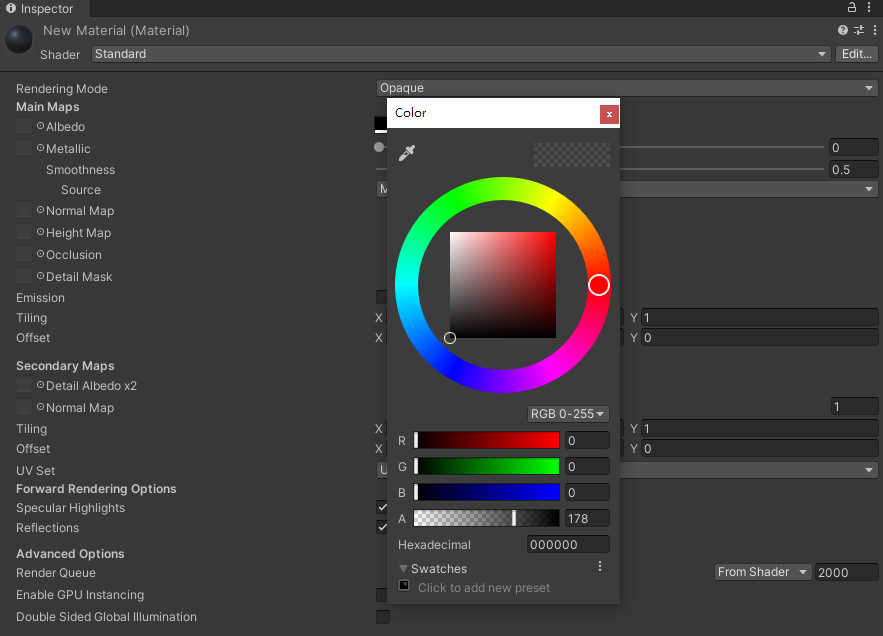The image size is (883, 636).
Task: Toggle the Specular Highlights checkbox
Action: tap(382, 507)
